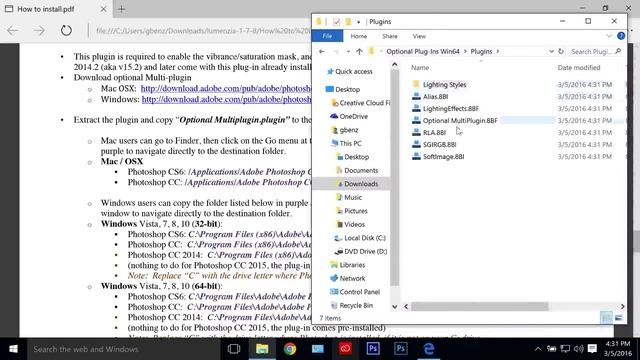
Task: Go back in Edge browser
Action: click(13, 30)
